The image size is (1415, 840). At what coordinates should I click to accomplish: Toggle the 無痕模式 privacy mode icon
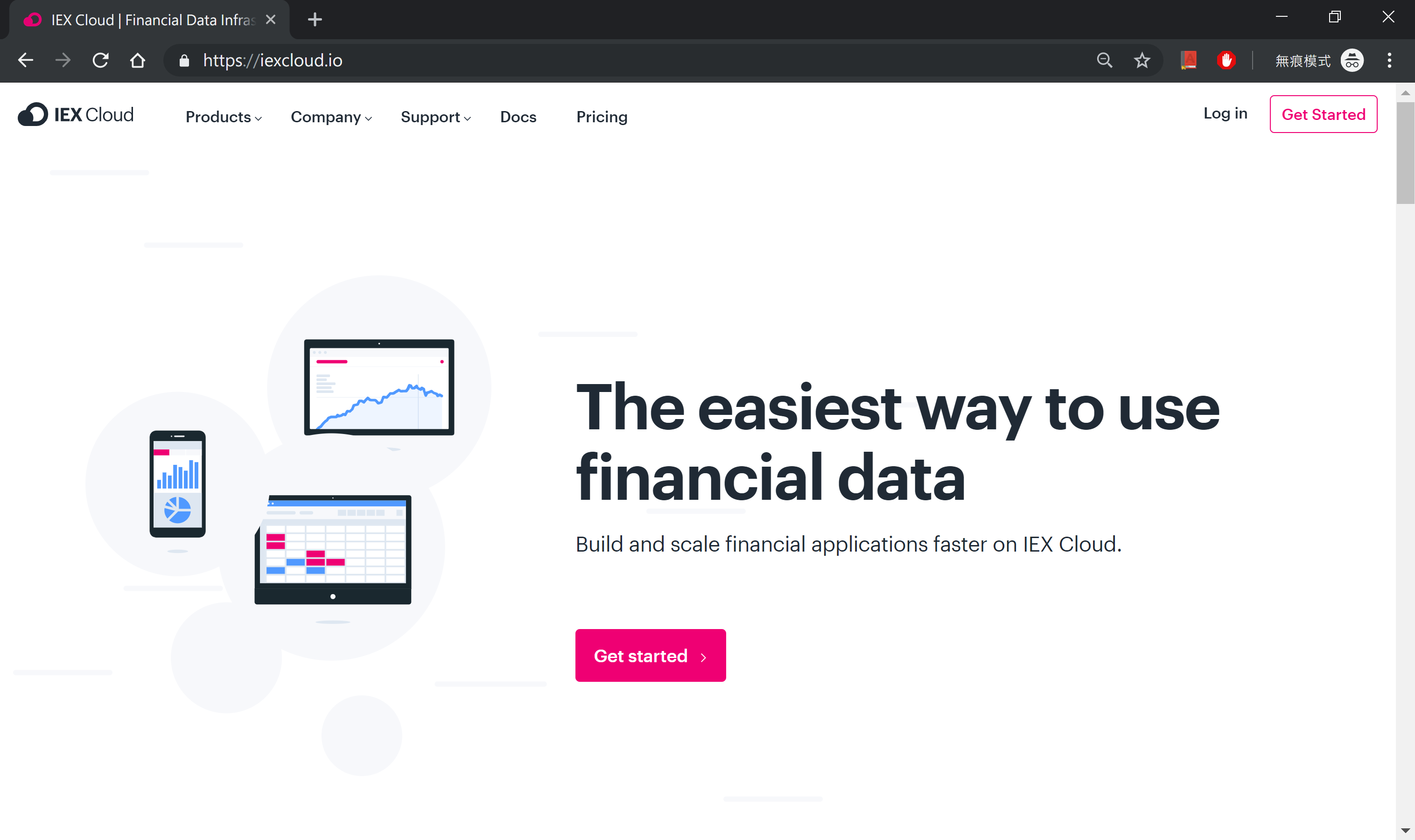point(1352,60)
